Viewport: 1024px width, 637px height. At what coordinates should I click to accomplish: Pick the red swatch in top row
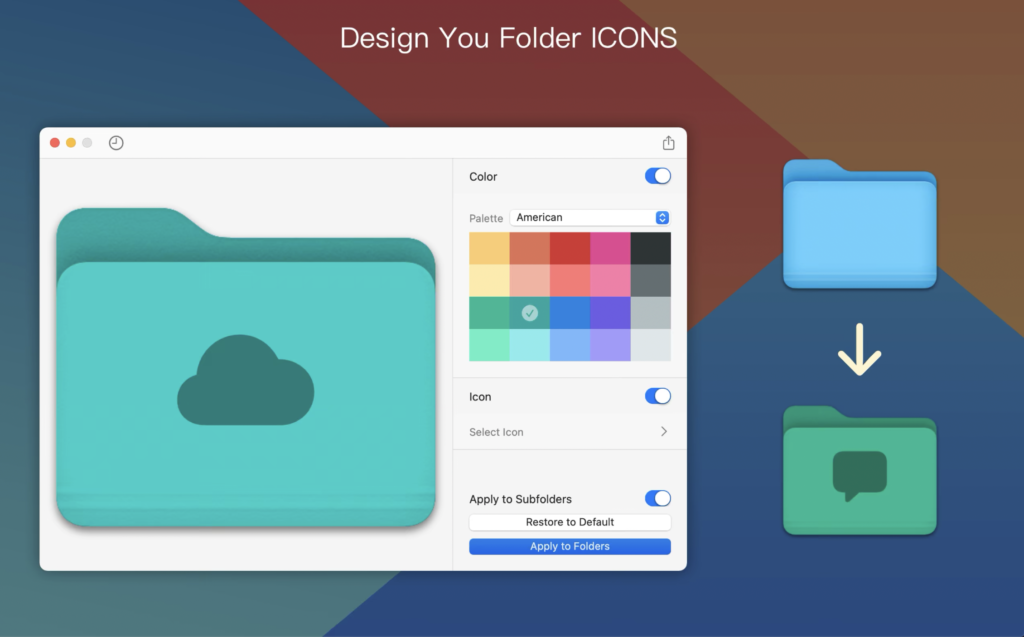point(570,248)
